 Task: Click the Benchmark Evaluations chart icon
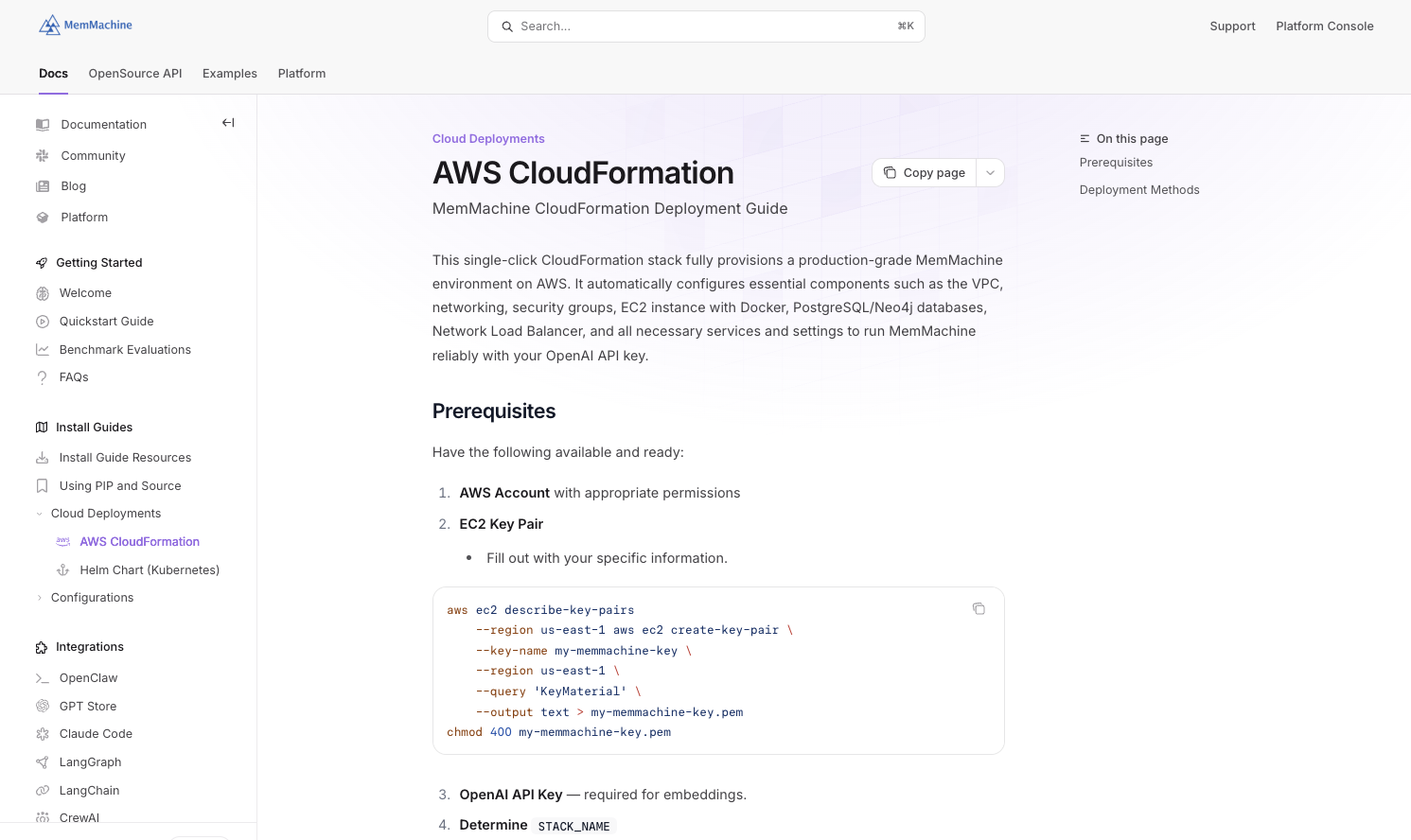point(43,350)
